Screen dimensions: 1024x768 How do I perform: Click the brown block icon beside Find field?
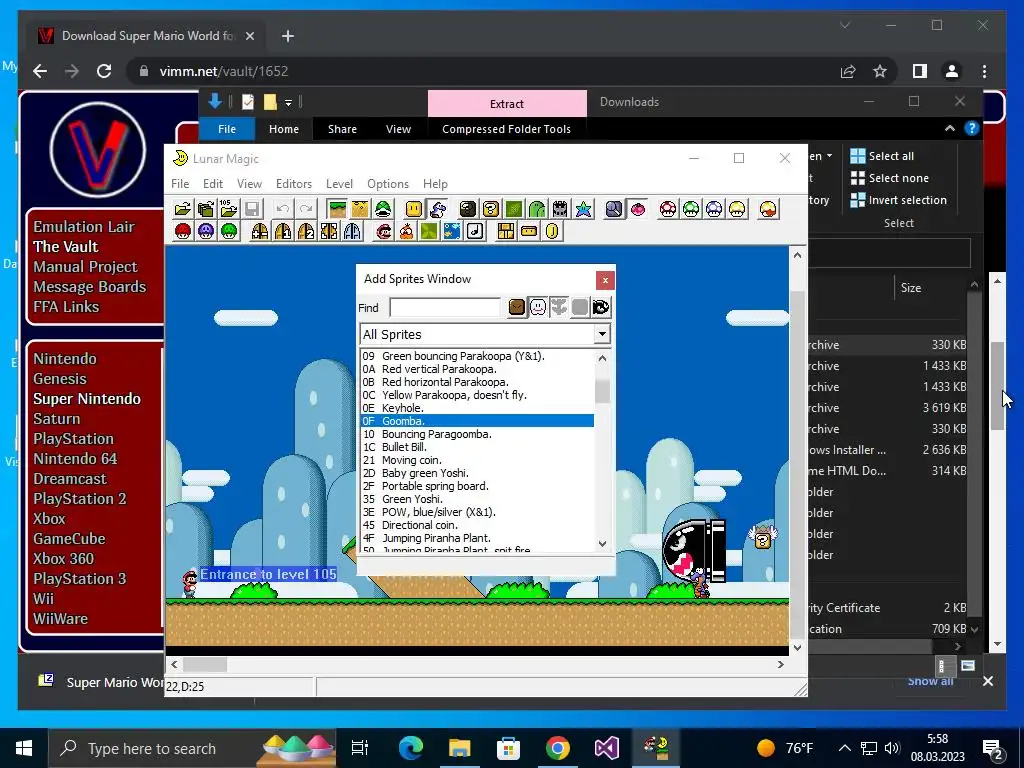tap(517, 307)
